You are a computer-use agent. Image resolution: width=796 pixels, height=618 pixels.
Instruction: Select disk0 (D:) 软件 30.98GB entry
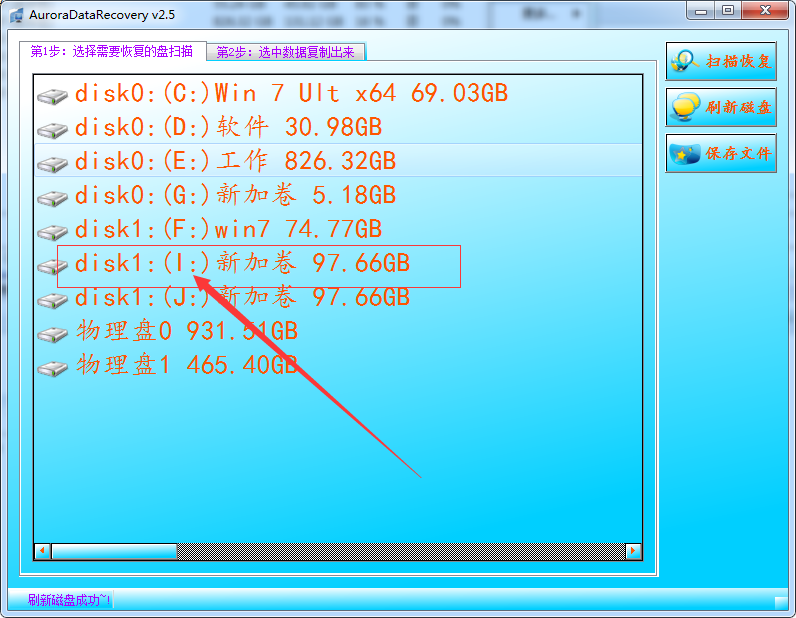coord(338,127)
